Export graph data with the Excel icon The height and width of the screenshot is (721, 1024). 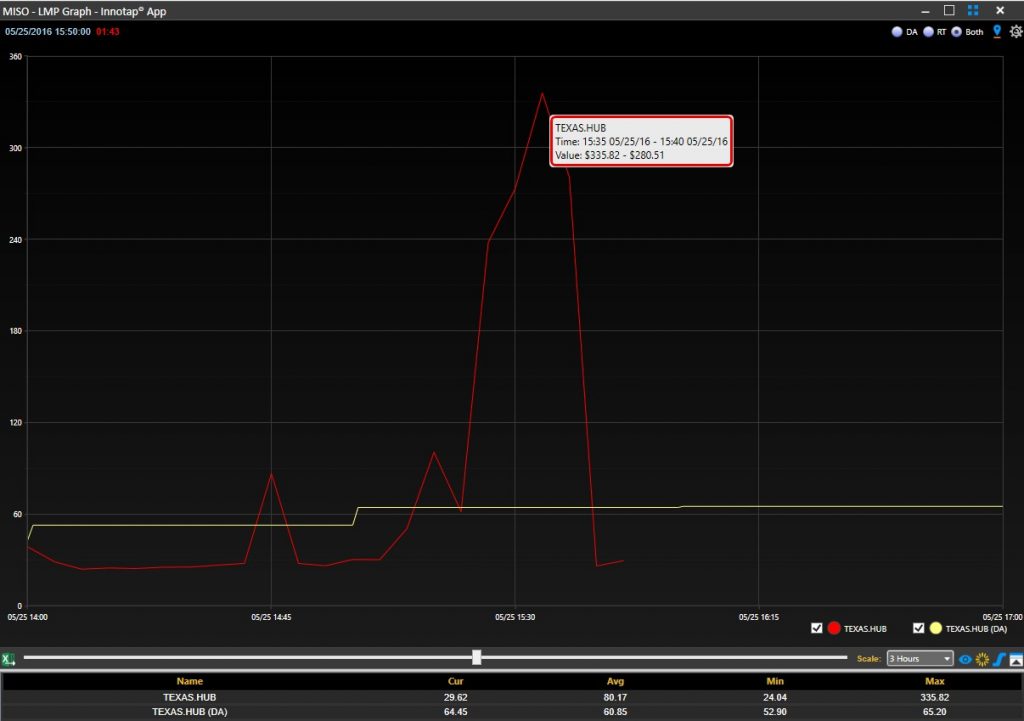[x=8, y=659]
